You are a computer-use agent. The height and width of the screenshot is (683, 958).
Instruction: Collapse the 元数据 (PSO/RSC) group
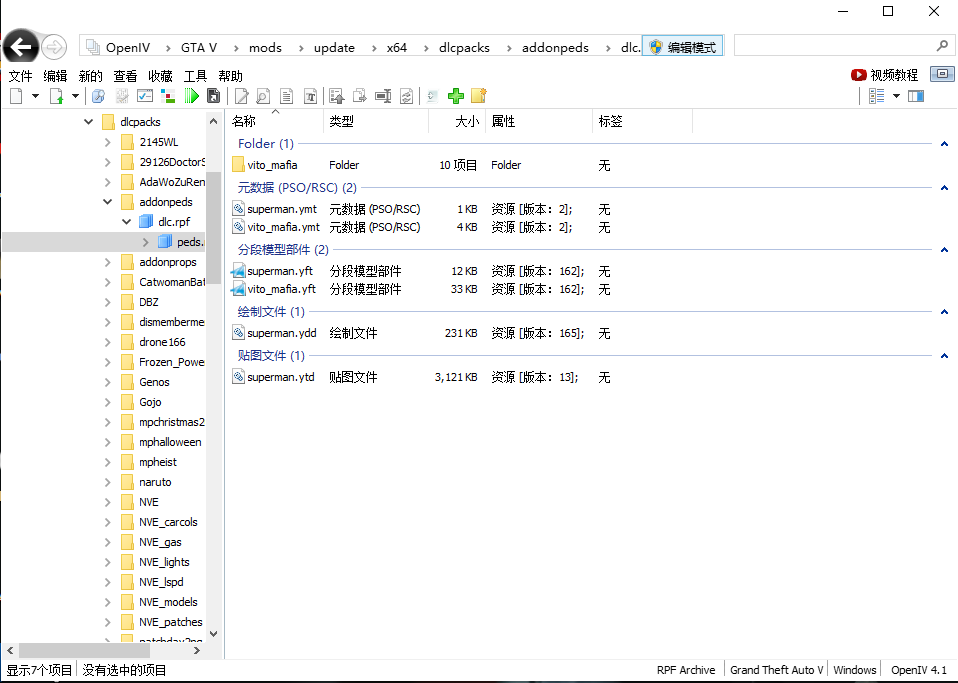click(x=944, y=188)
